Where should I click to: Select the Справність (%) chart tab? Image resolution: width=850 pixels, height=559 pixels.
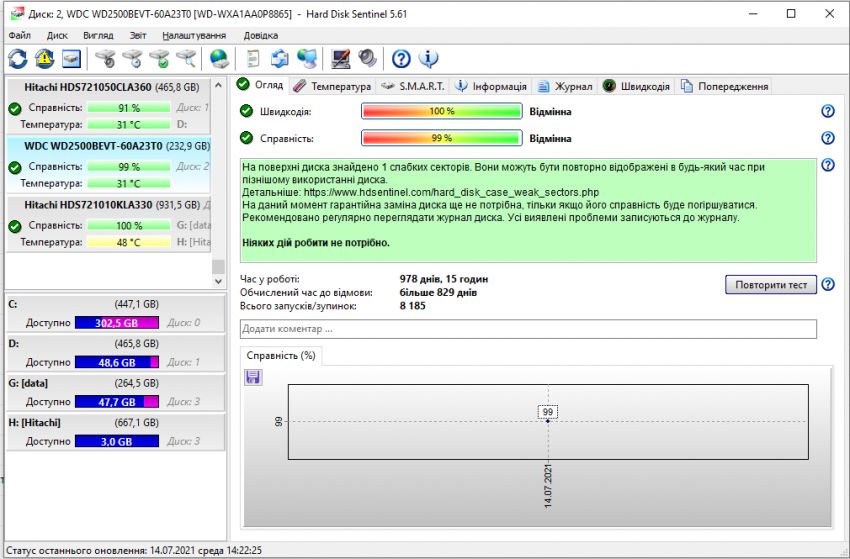pyautogui.click(x=281, y=356)
